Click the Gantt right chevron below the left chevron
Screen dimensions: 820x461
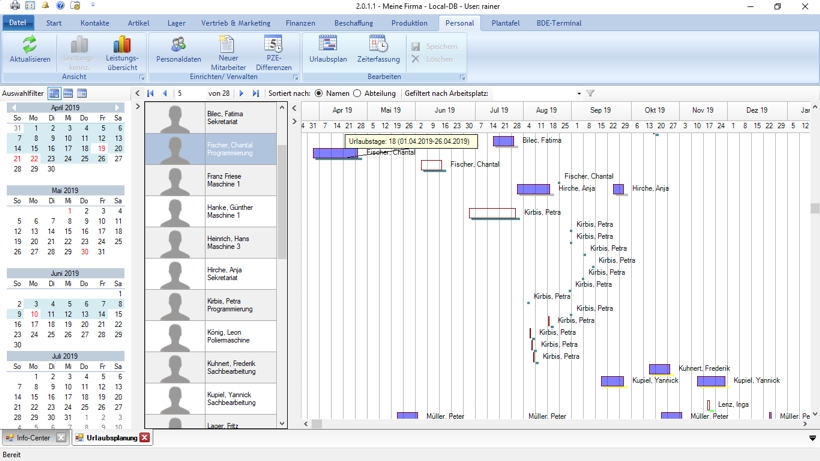click(294, 122)
